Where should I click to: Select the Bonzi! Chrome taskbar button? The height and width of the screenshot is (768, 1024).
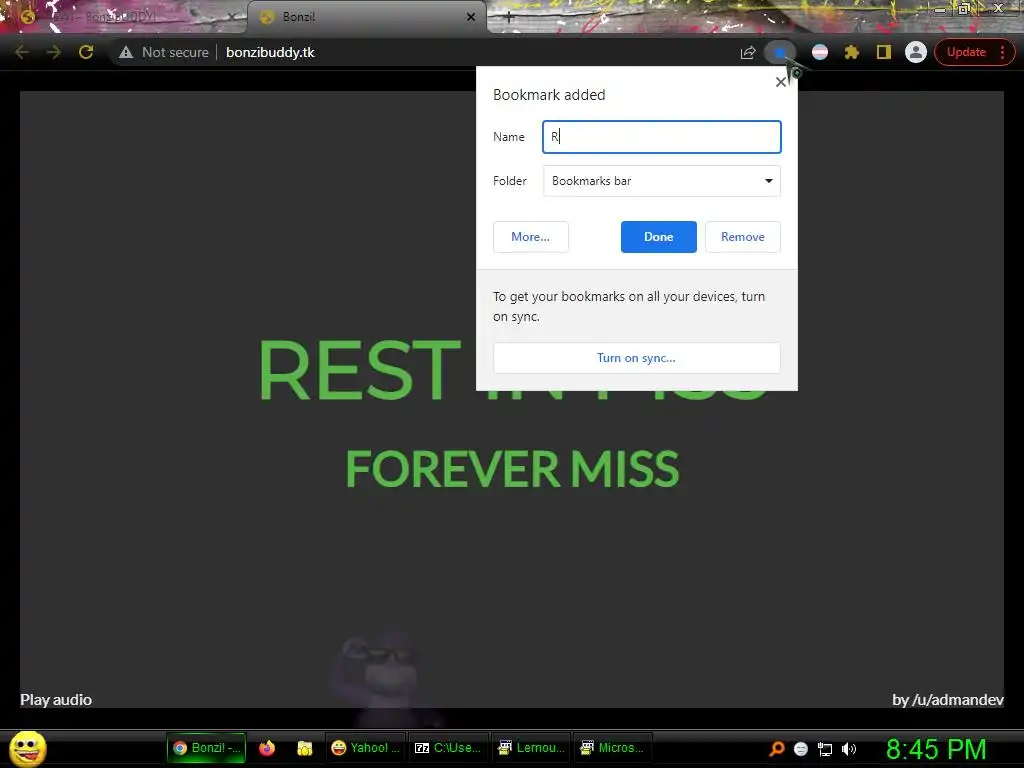click(207, 748)
